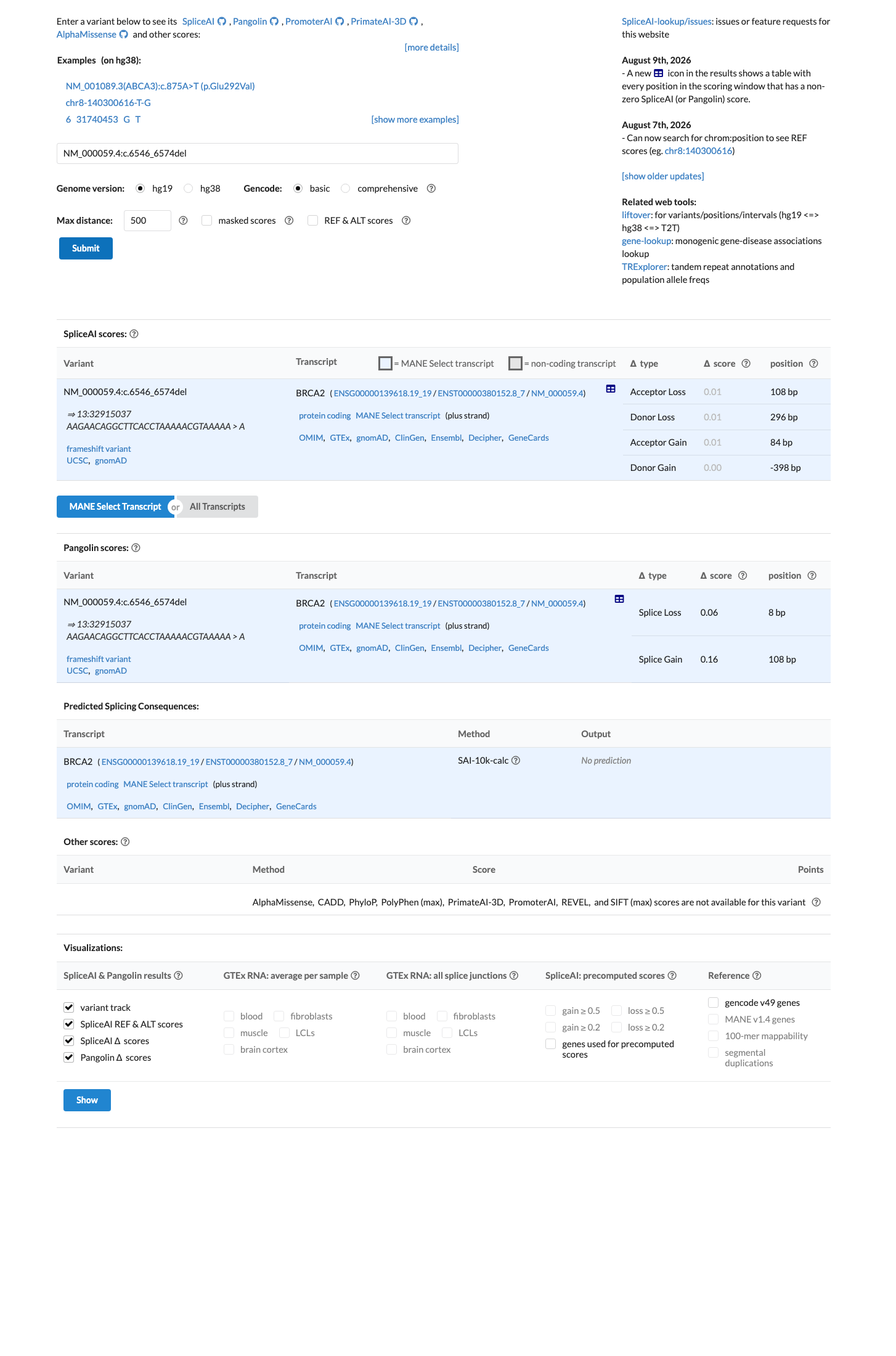896x1356 pixels.
Task: Uncheck the variant track checkbox
Action: coord(69,1008)
